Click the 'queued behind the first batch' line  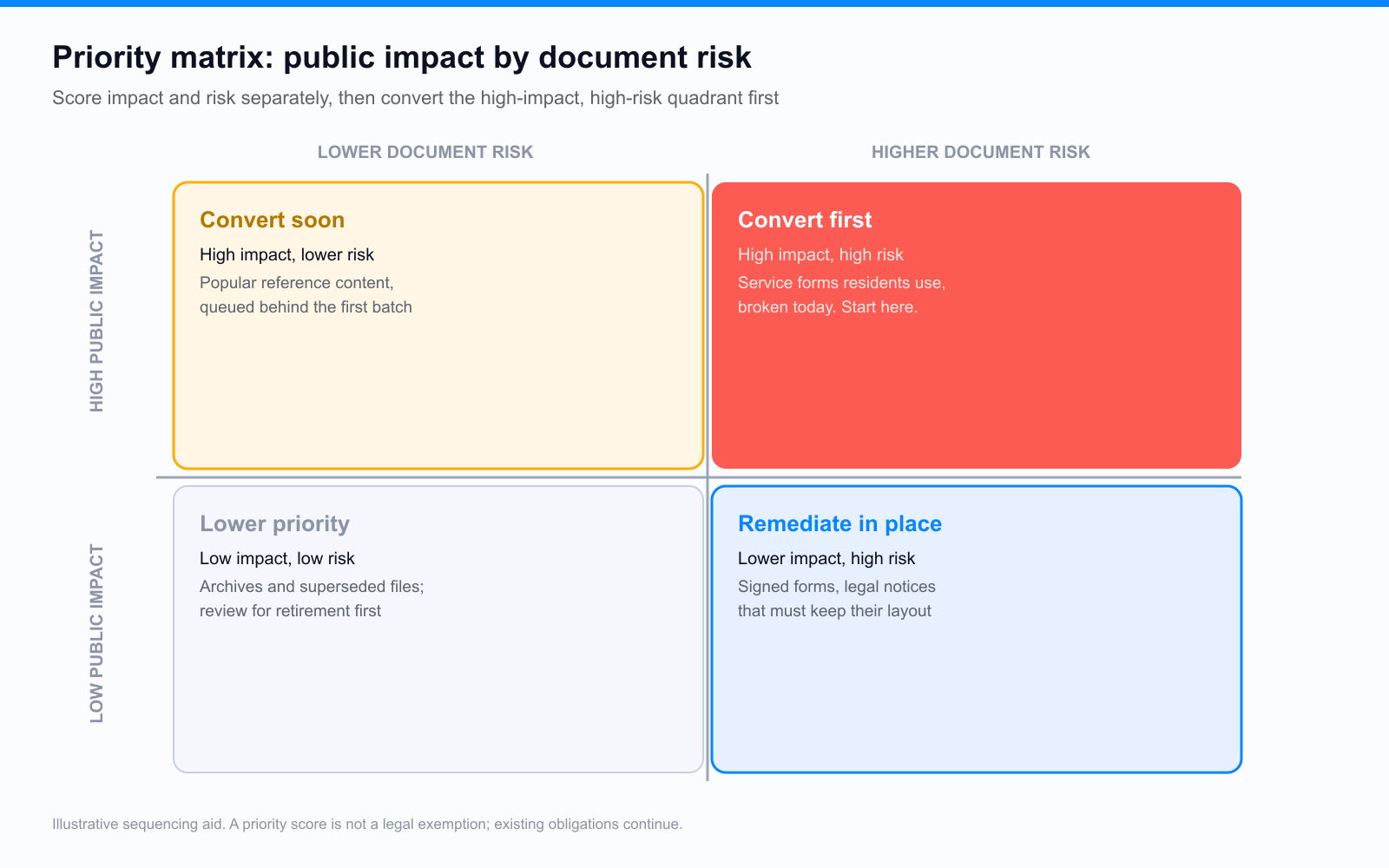[x=306, y=306]
